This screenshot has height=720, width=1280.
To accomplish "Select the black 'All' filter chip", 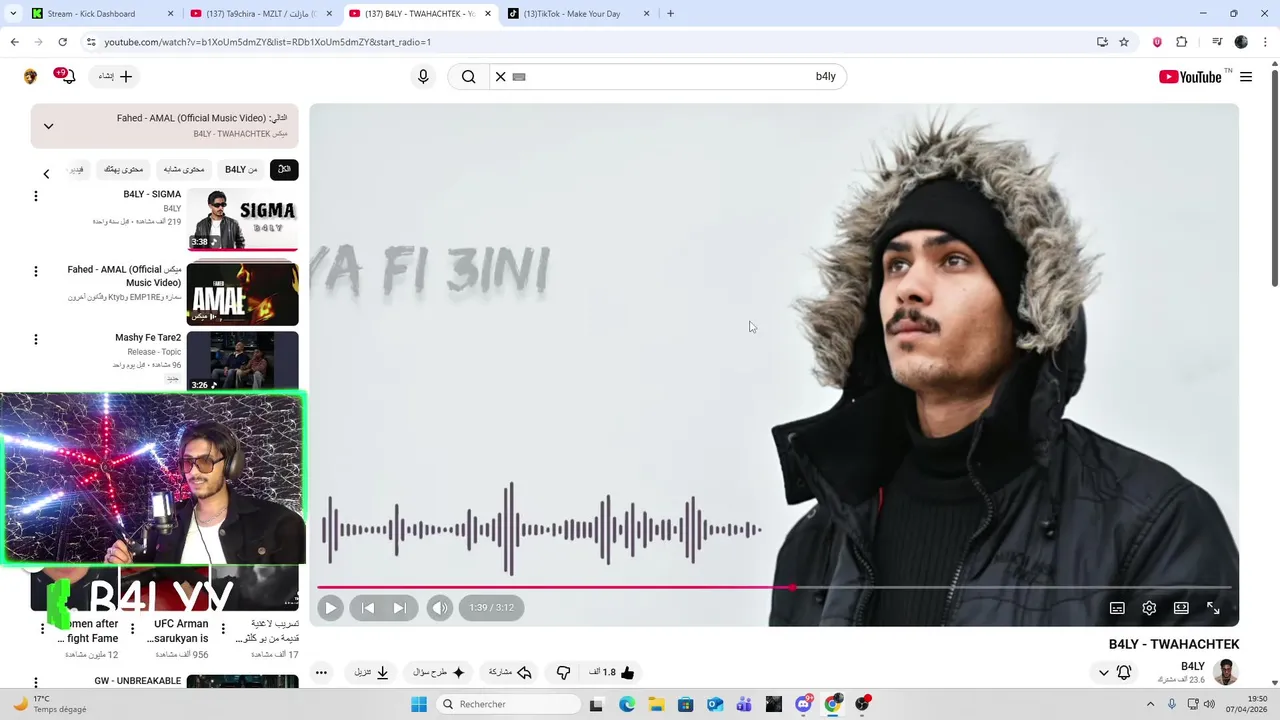I will click(284, 170).
